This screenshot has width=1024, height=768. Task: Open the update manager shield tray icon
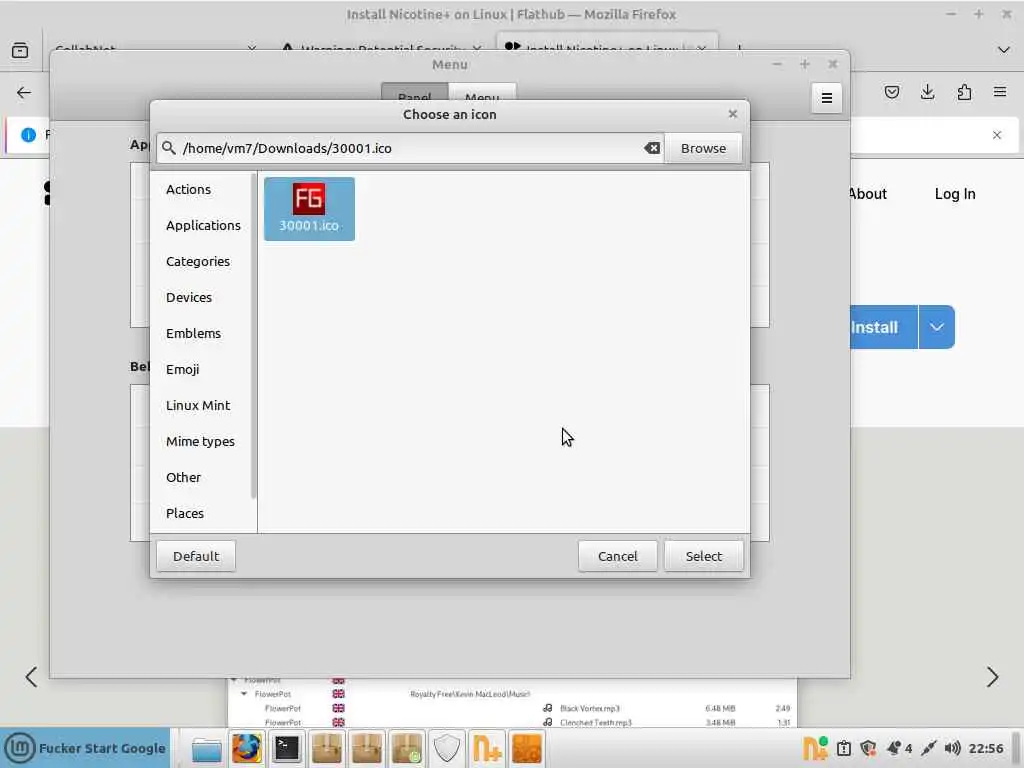[868, 748]
